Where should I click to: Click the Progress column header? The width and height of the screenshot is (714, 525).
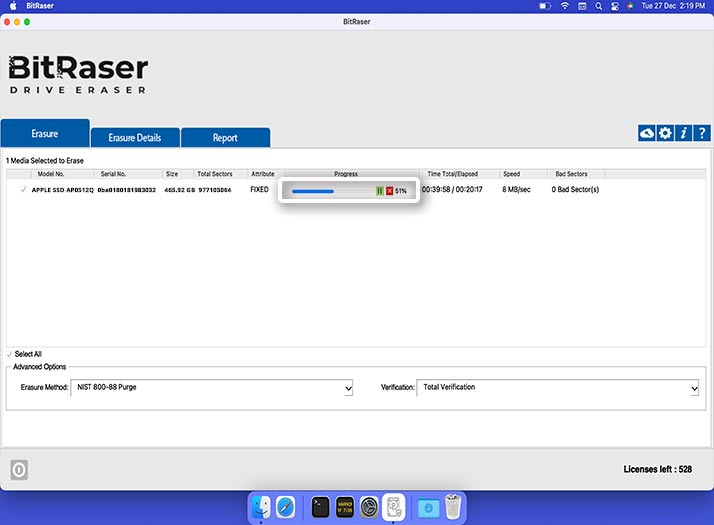(x=346, y=174)
